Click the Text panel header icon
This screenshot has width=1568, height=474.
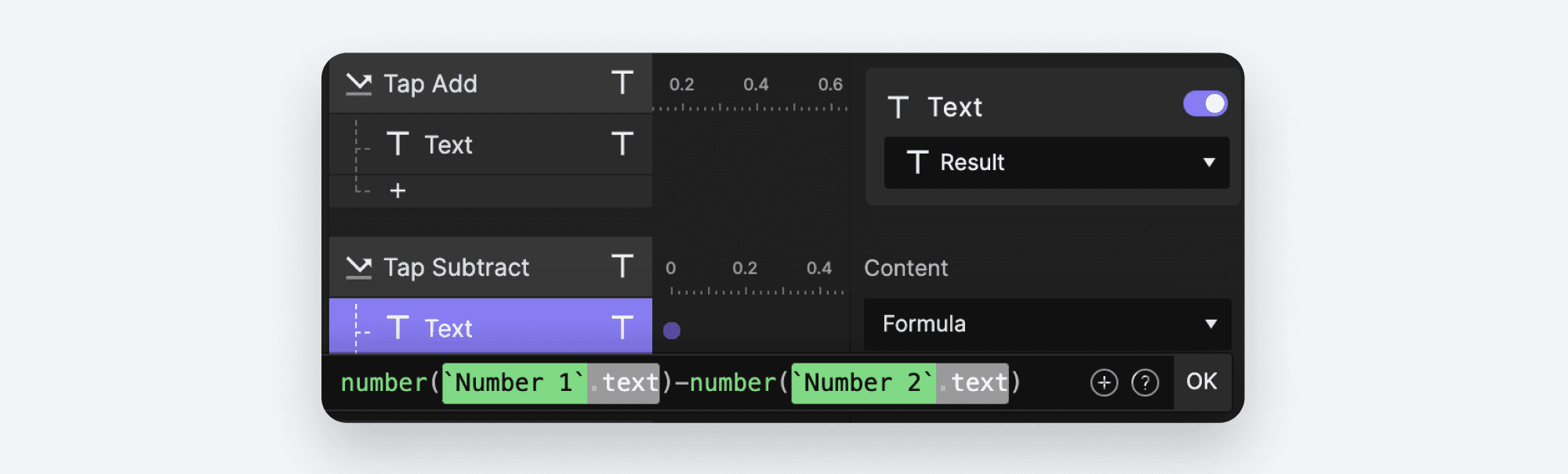(x=899, y=107)
